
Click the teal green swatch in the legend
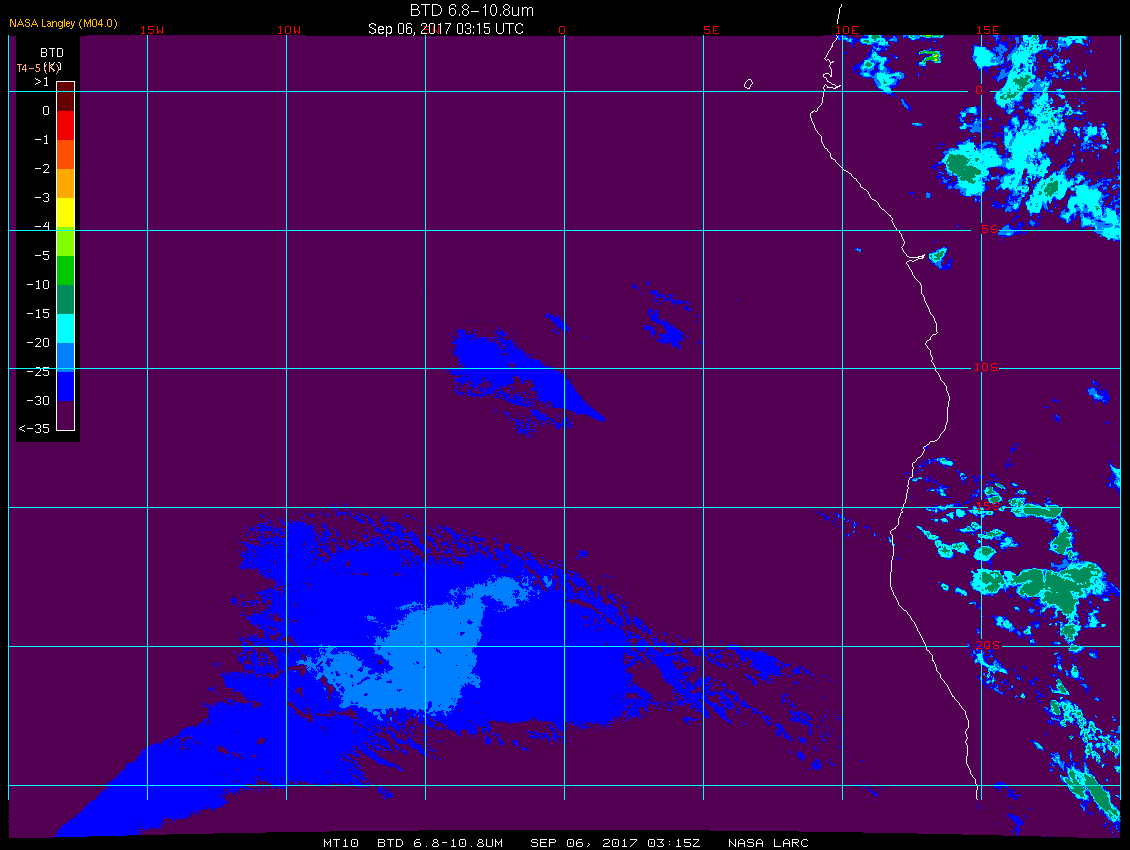66,299
